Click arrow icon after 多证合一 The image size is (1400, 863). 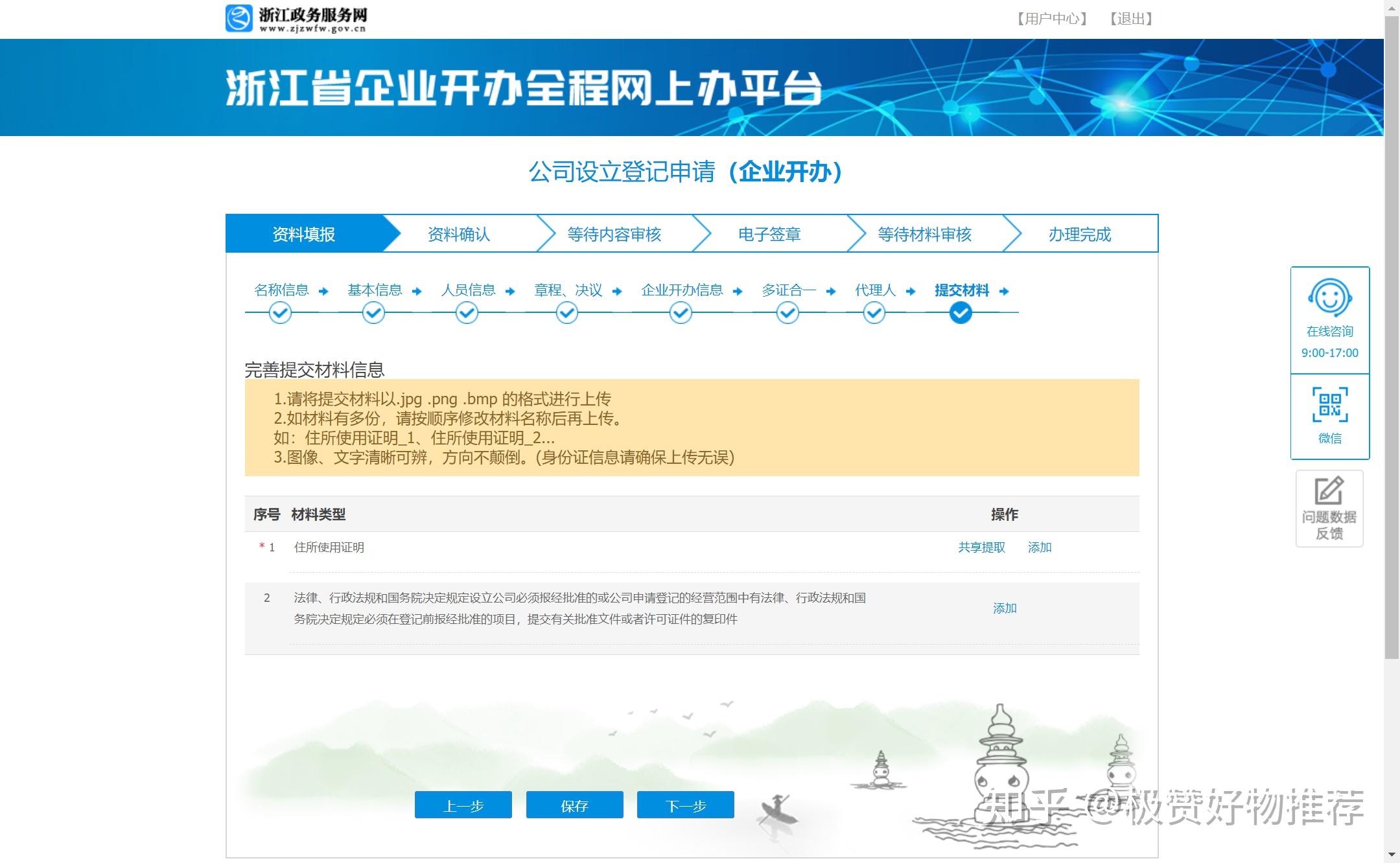coord(831,292)
